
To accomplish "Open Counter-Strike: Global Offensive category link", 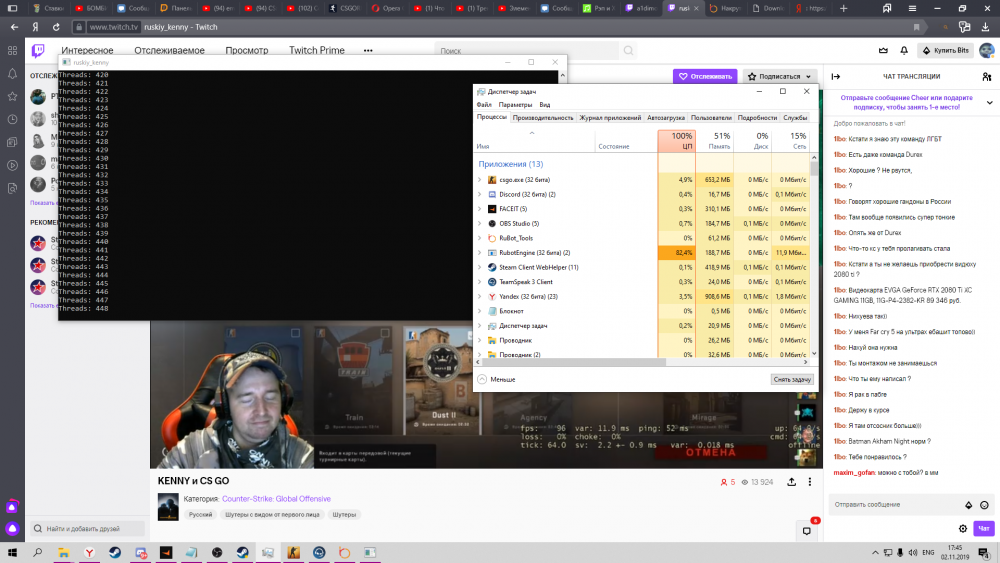I will pyautogui.click(x=276, y=499).
